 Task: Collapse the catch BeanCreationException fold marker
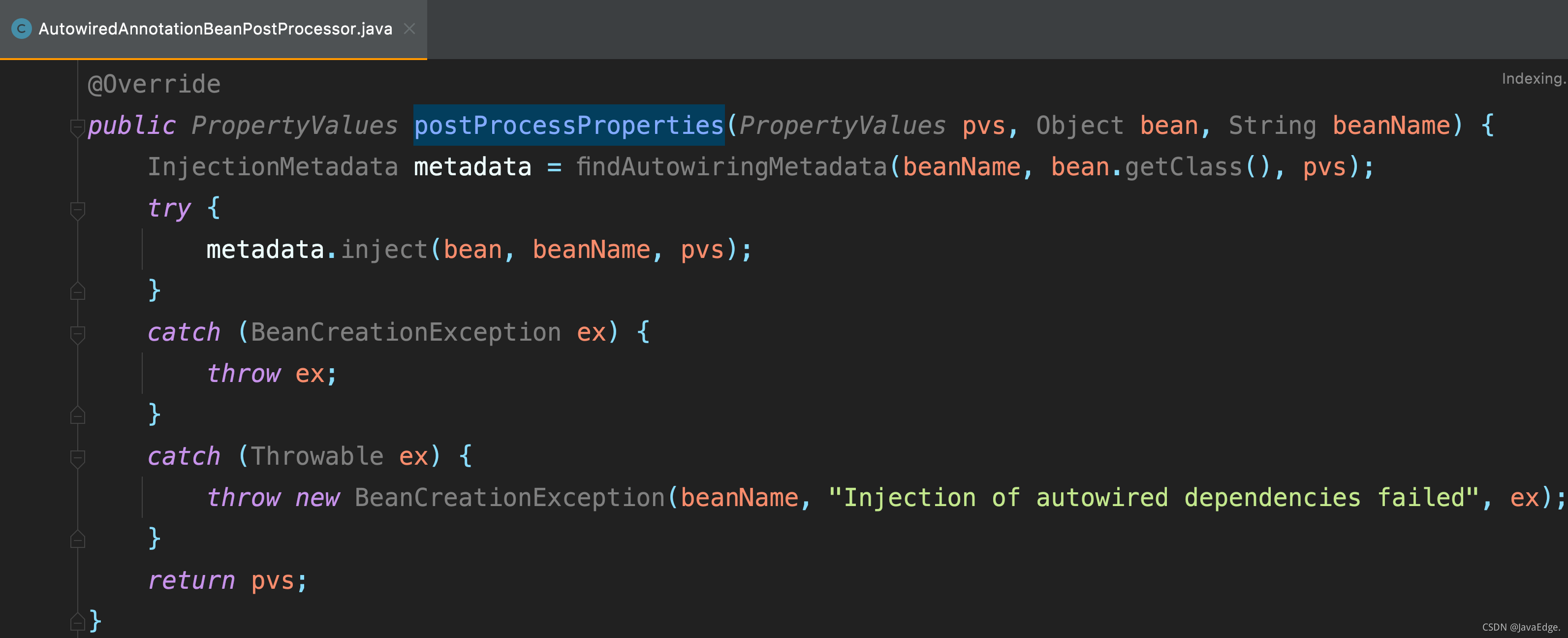click(77, 334)
